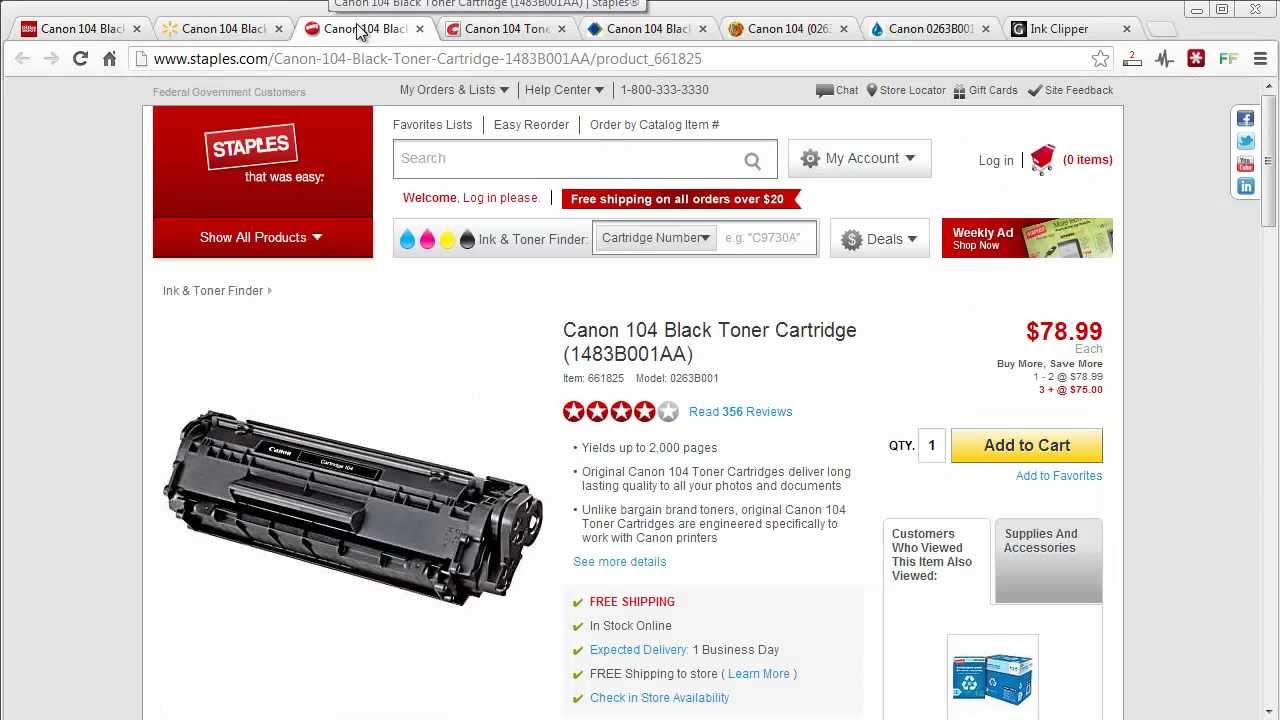Click the search magnifier icon

(x=752, y=160)
